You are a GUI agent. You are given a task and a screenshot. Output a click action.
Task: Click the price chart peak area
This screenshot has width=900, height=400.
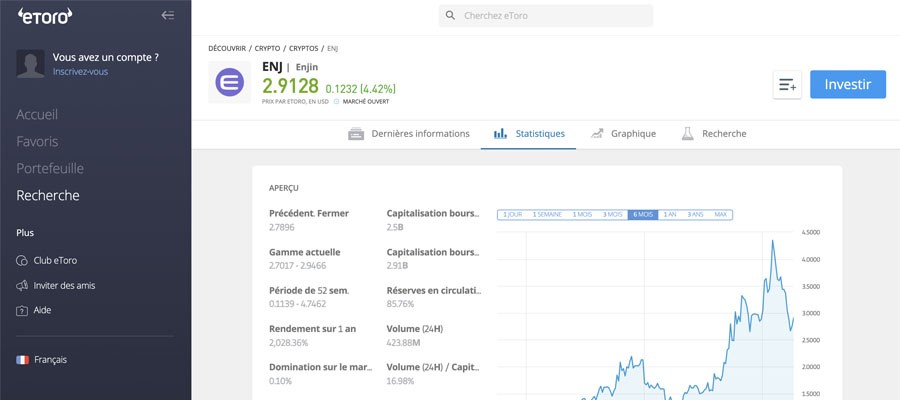773,243
